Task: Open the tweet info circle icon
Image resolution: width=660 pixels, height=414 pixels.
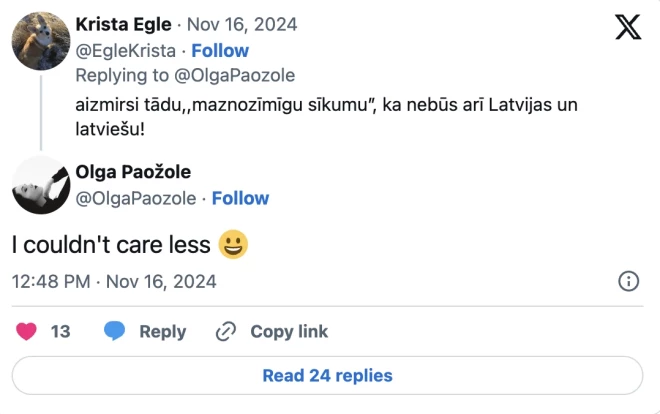Action: 629,281
